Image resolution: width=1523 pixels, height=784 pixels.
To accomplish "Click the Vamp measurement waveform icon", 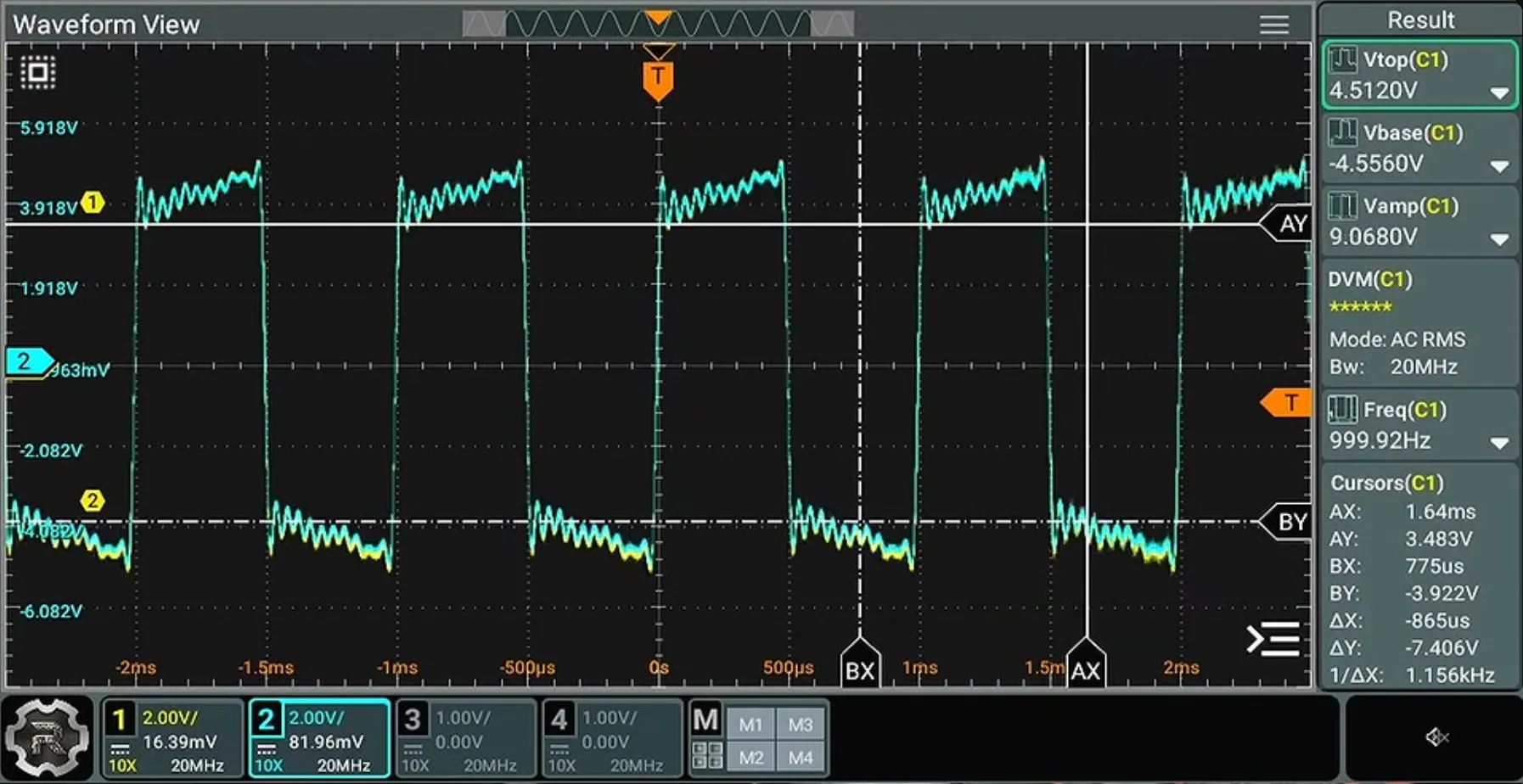I will pos(1343,205).
